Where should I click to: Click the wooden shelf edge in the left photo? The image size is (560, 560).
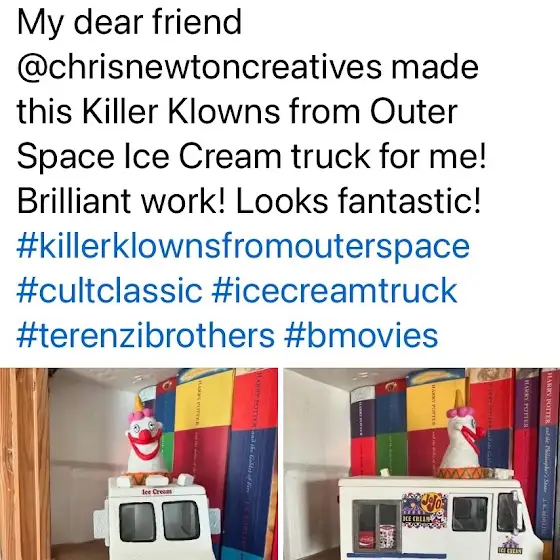point(24,464)
